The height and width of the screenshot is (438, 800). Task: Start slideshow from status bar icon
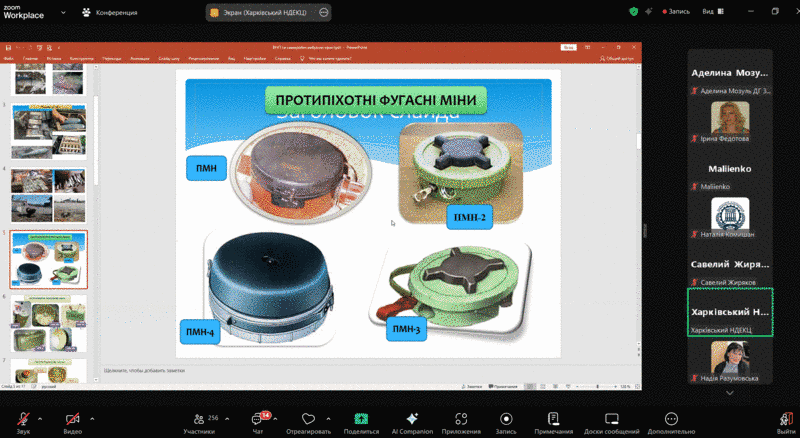[568, 386]
